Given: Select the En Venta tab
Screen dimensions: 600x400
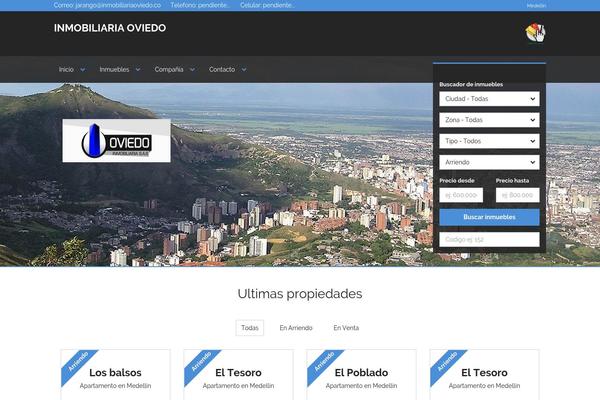Looking at the screenshot, I should [346, 328].
